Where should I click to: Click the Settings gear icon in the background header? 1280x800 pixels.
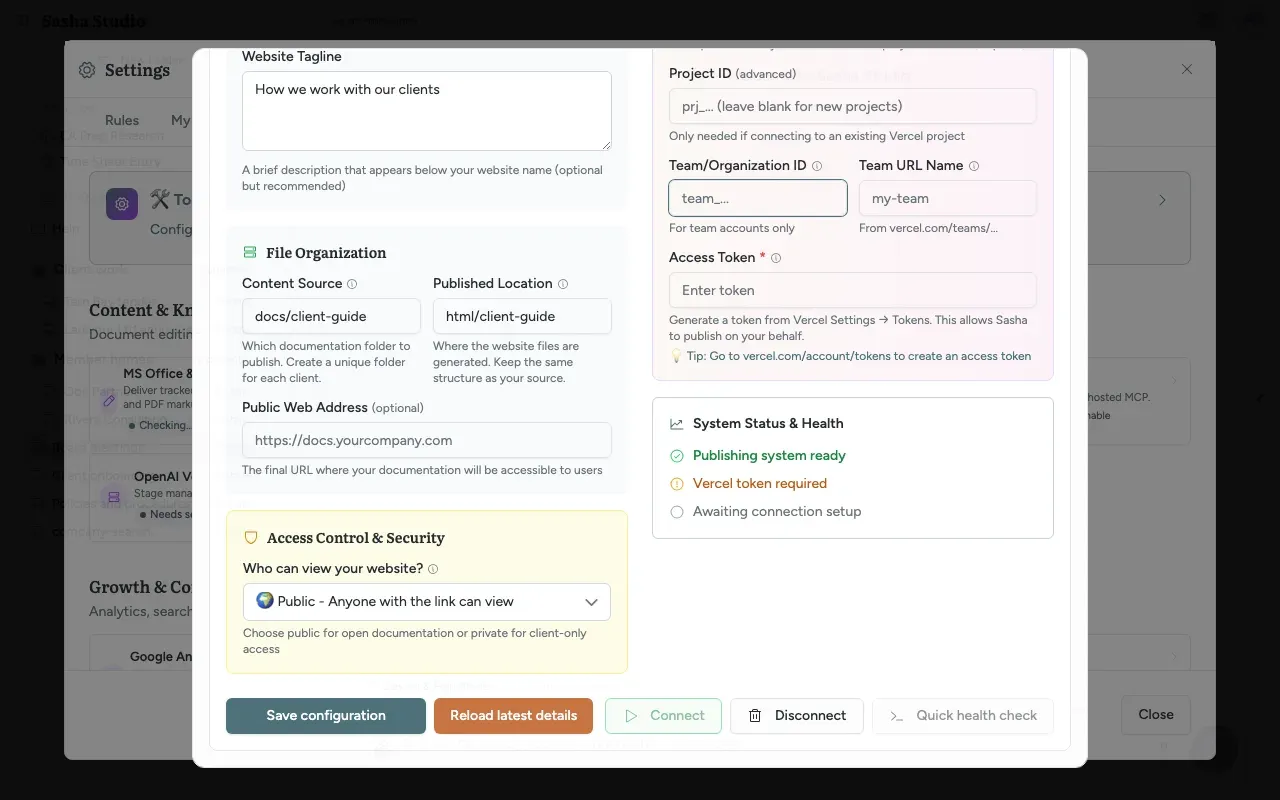(x=87, y=70)
